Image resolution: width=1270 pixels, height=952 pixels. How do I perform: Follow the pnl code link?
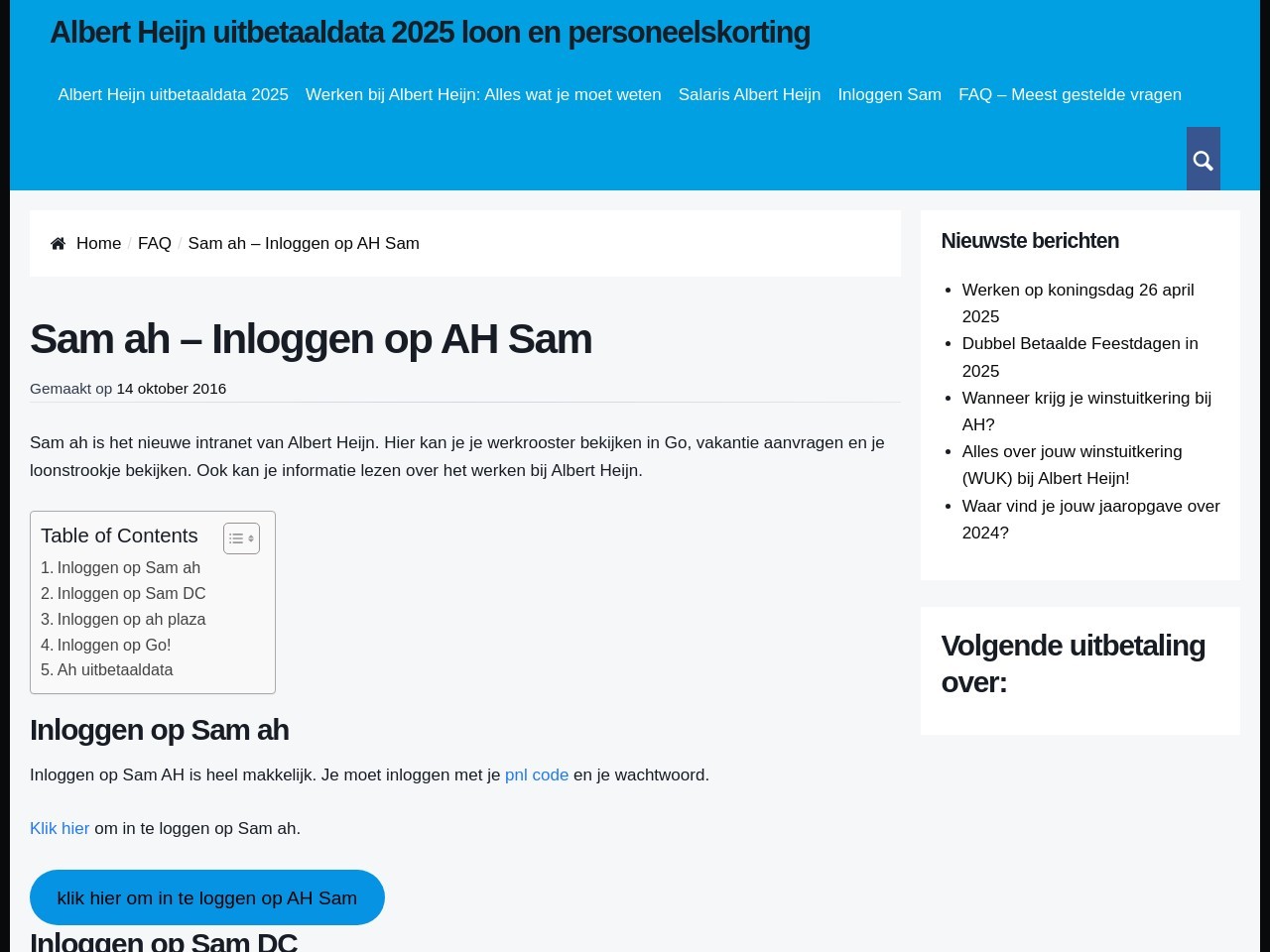(x=537, y=775)
